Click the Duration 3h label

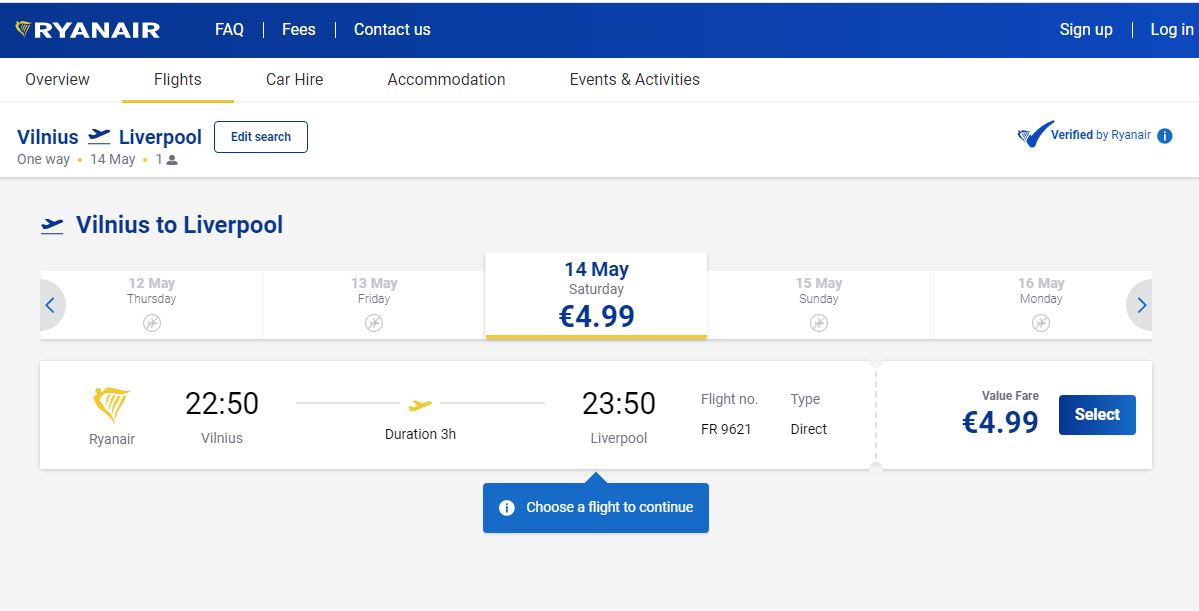pos(421,434)
